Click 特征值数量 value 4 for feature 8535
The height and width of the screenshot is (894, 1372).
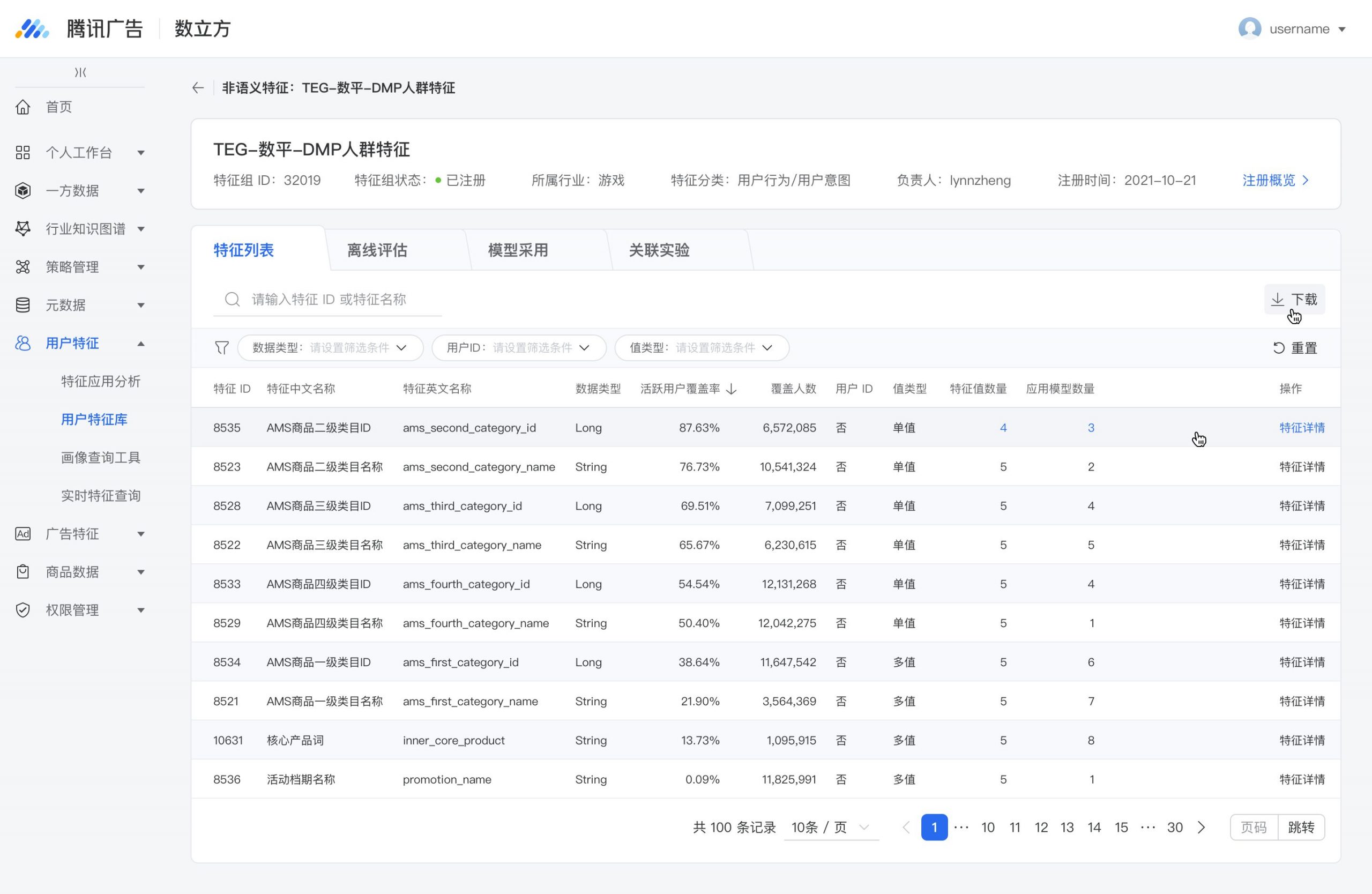(1003, 428)
